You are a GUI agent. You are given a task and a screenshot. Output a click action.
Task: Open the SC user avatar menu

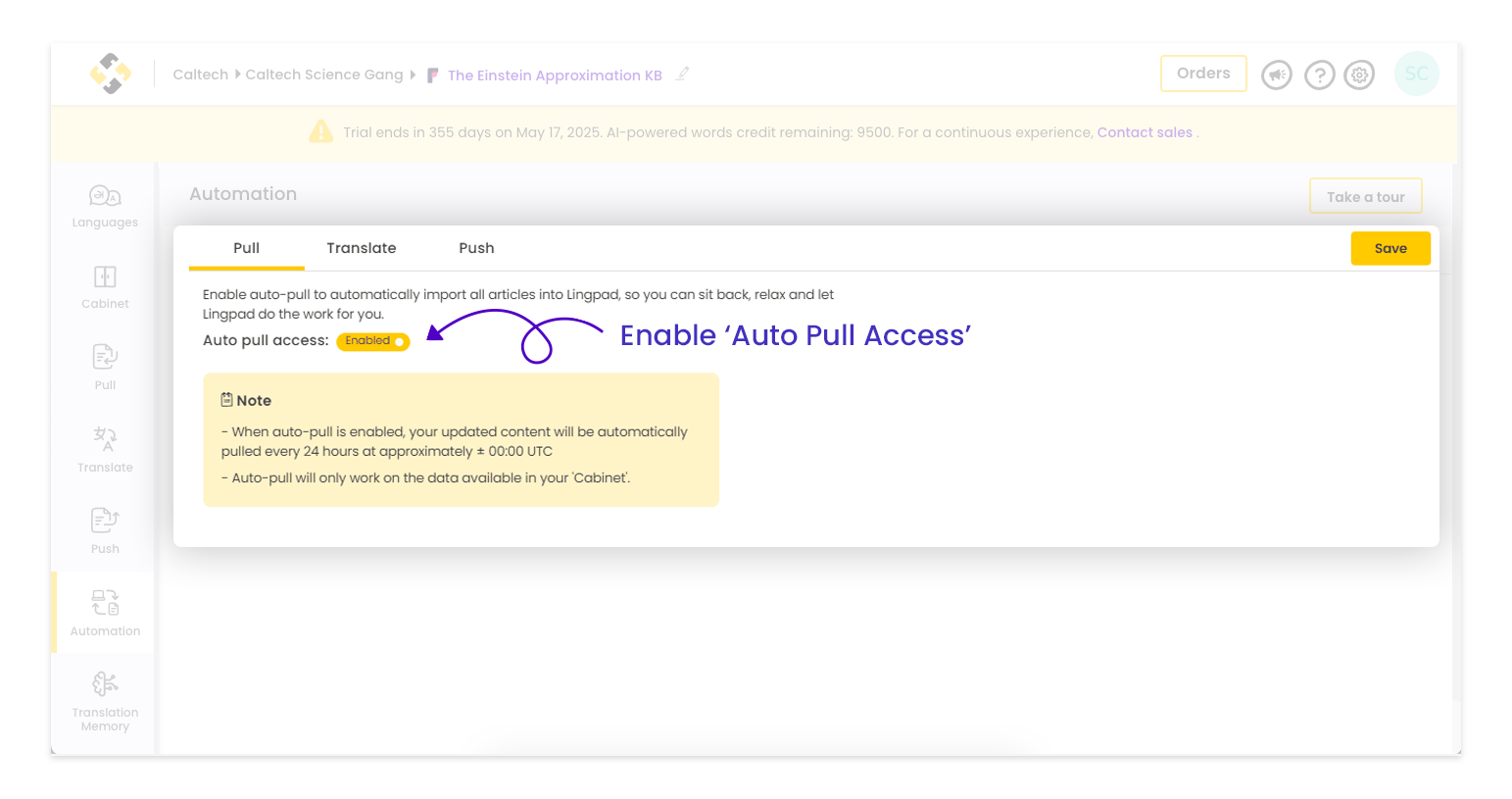(1416, 74)
